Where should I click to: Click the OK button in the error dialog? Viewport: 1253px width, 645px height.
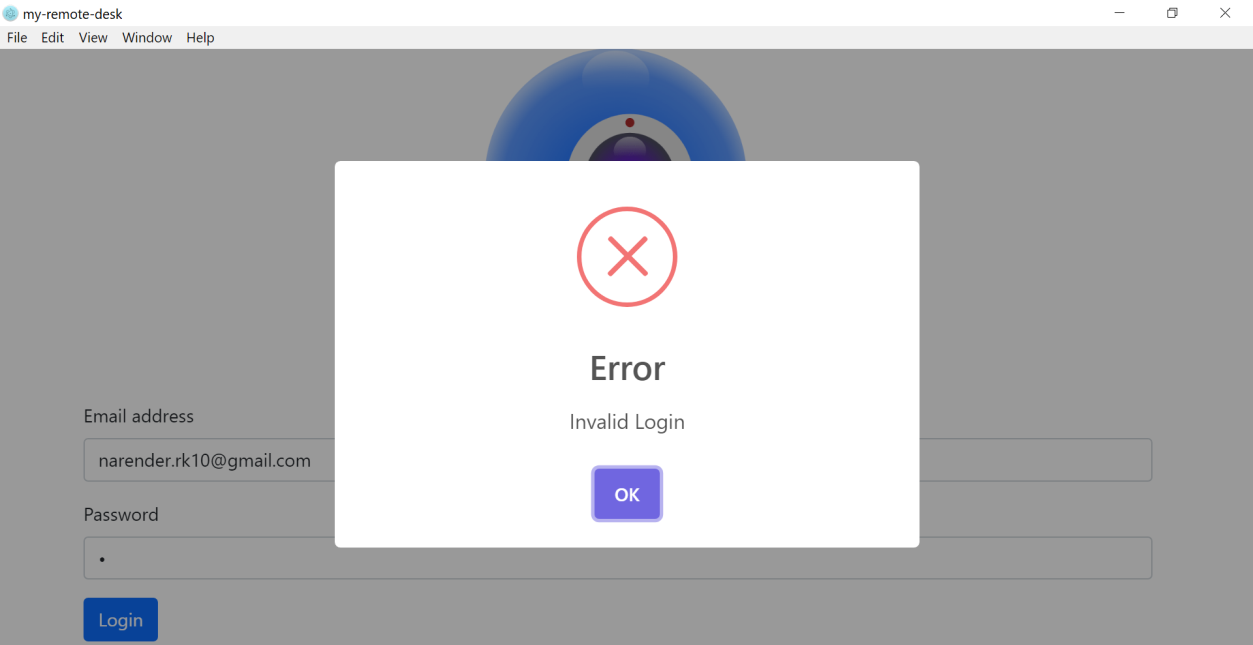[627, 494]
